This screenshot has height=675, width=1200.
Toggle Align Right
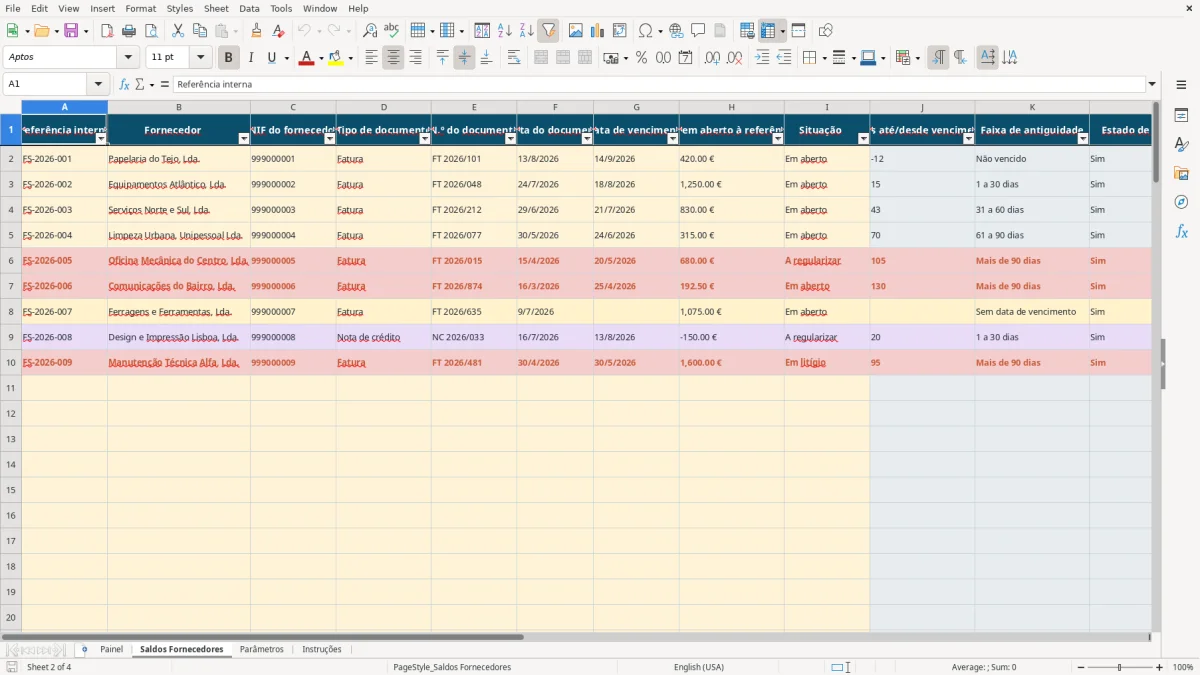pyautogui.click(x=415, y=58)
